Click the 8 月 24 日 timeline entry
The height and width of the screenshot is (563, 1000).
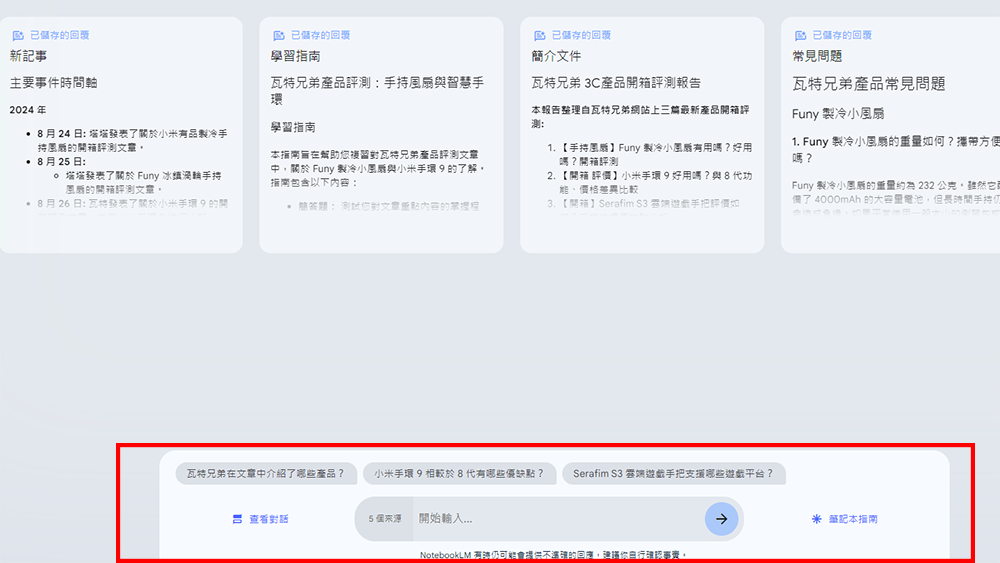132,140
